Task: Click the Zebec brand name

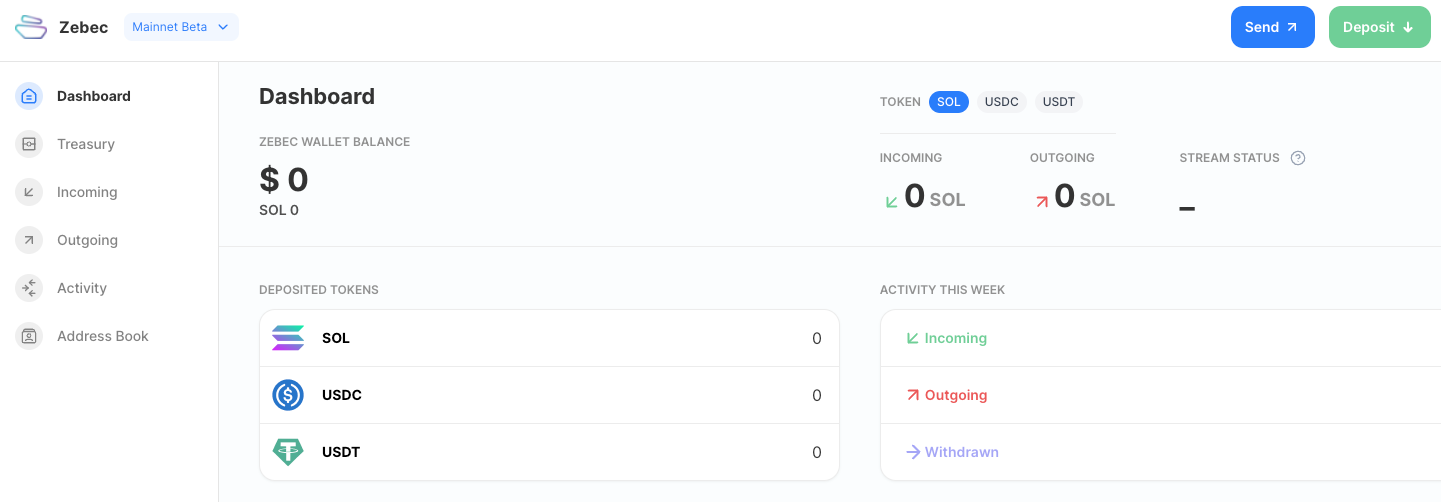Action: tap(84, 27)
